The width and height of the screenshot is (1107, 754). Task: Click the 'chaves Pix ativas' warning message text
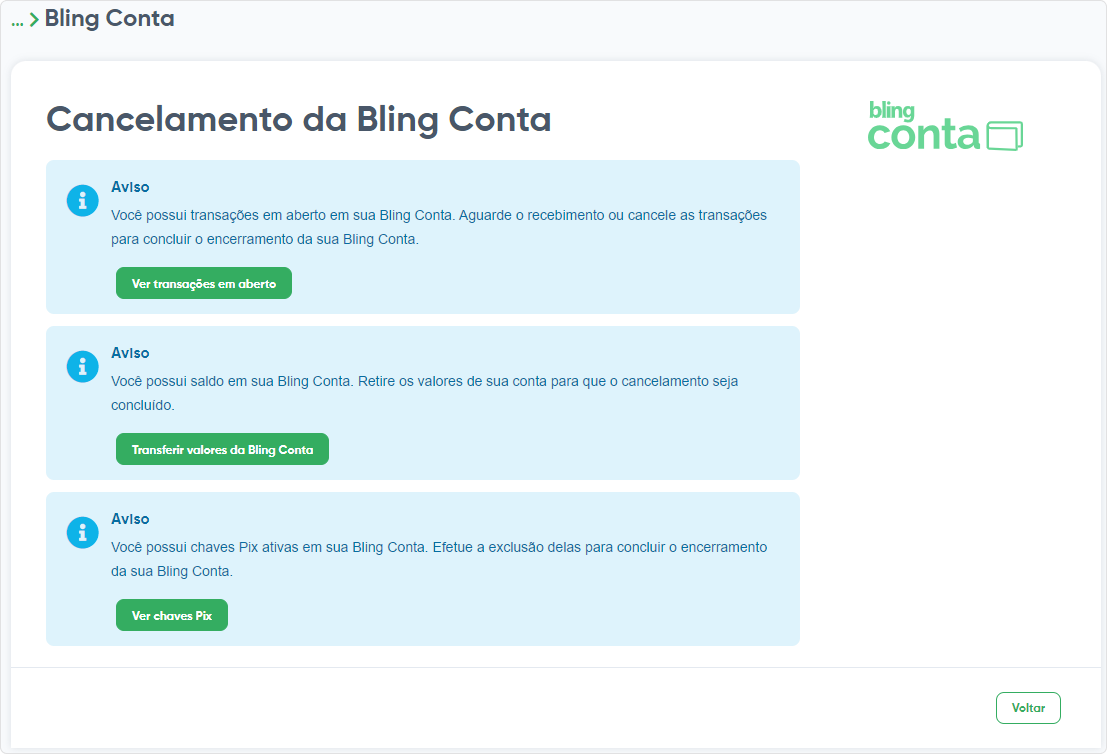438,559
